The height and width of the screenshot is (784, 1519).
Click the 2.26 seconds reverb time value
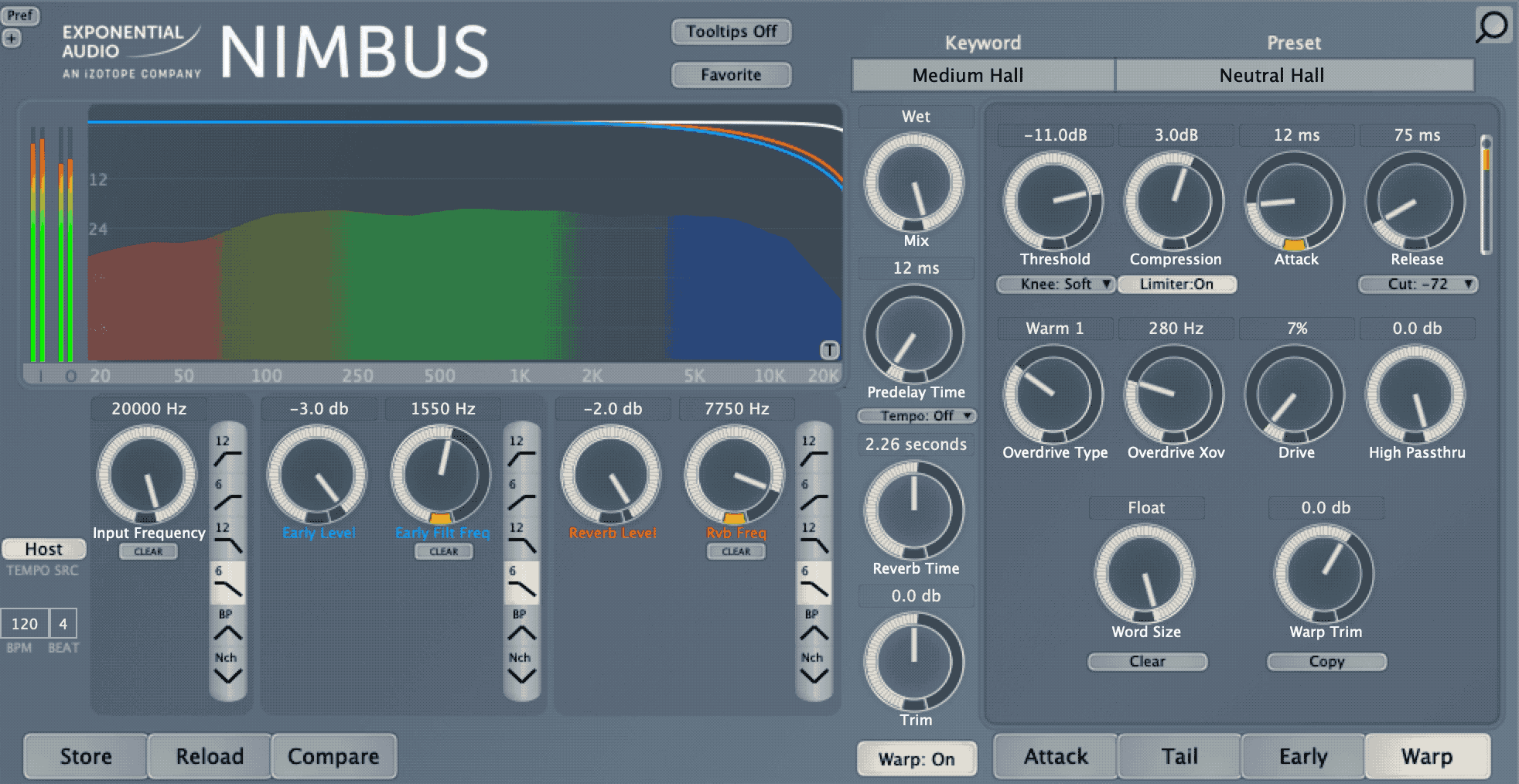(917, 445)
